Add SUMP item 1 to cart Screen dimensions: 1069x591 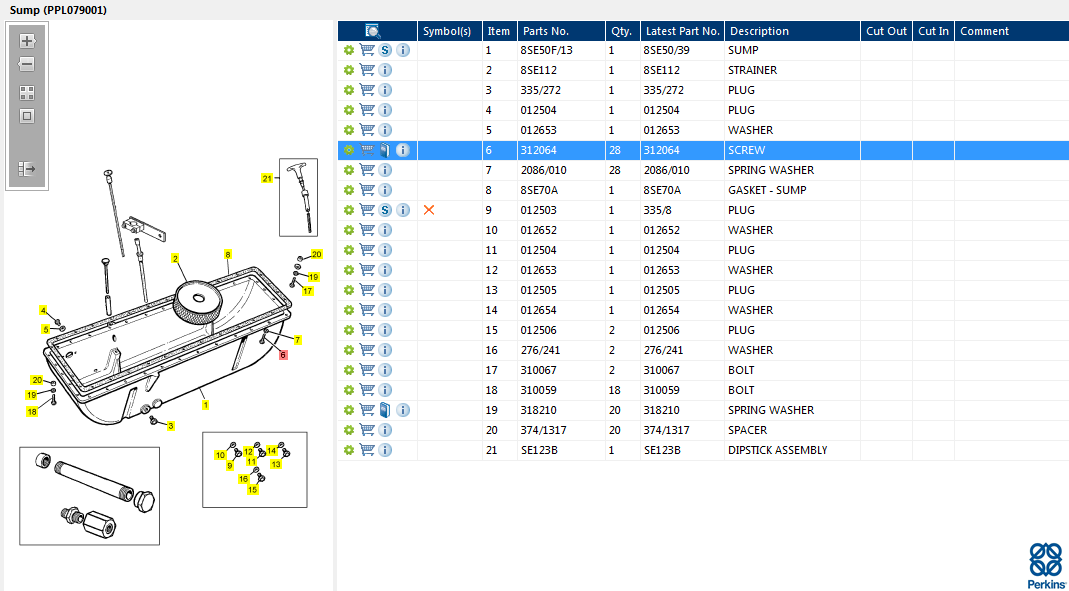367,50
